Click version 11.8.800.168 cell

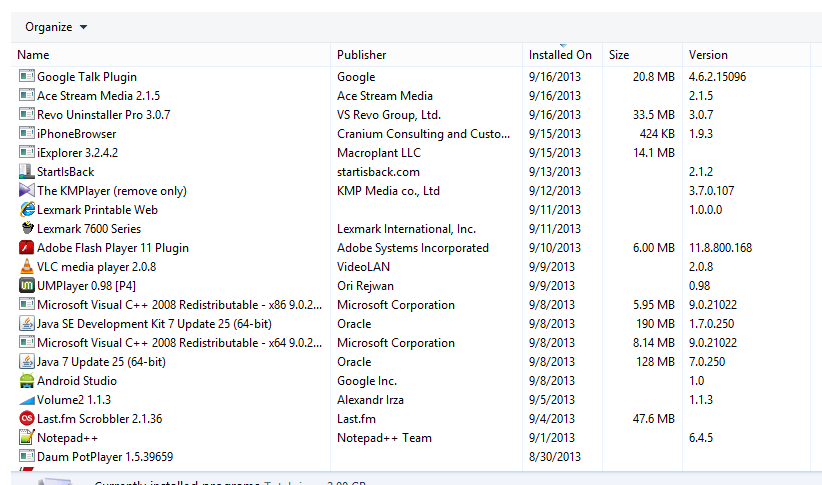coord(720,247)
